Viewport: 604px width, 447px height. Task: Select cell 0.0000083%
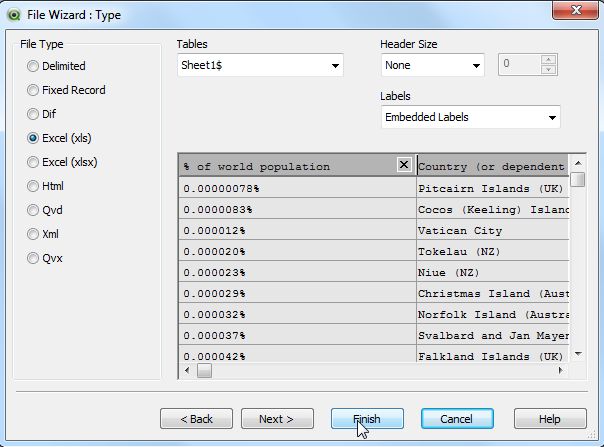click(x=297, y=209)
